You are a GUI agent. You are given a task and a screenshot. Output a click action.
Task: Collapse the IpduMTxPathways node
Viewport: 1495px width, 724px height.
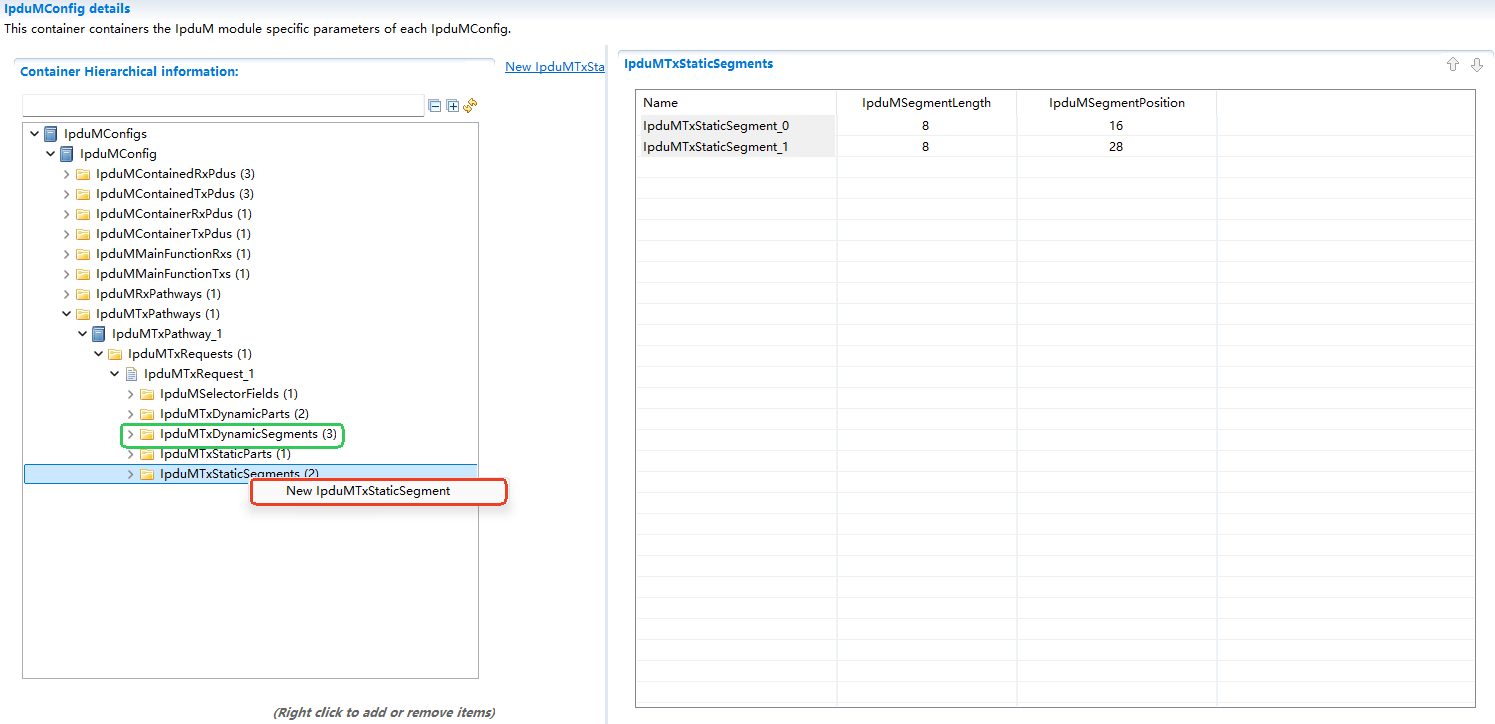tap(67, 314)
